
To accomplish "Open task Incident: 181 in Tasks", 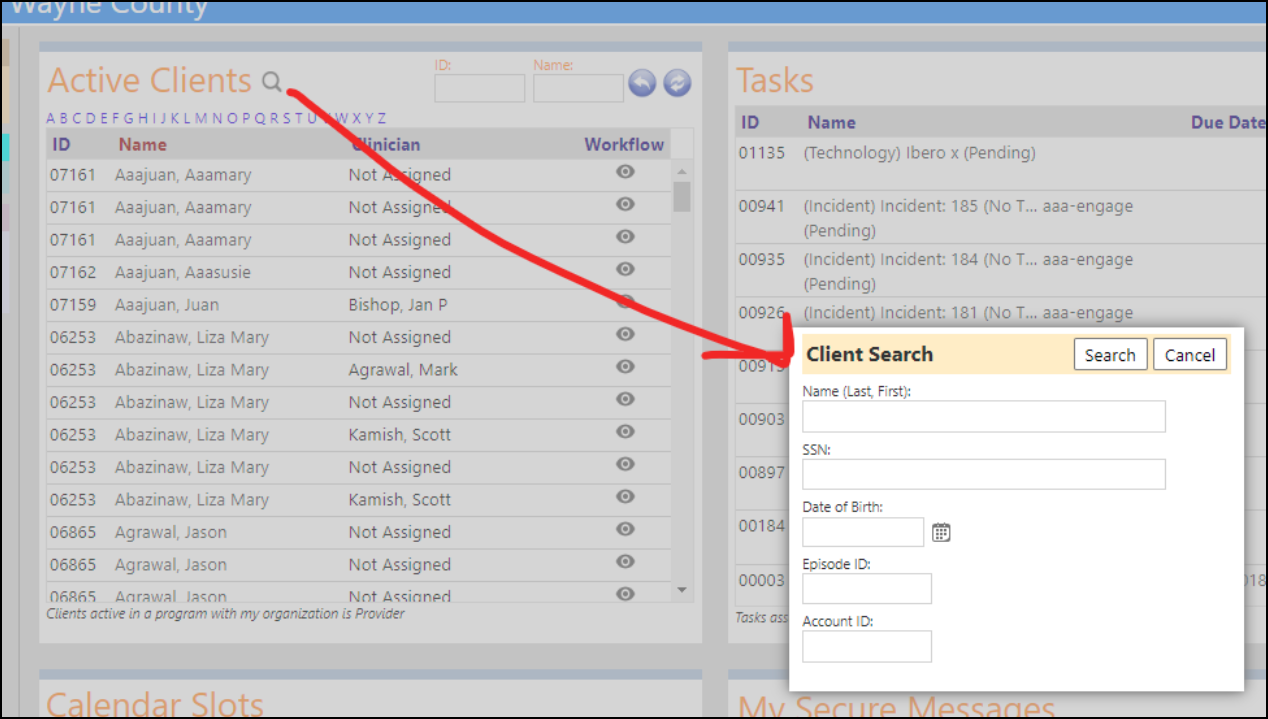I will [x=968, y=313].
